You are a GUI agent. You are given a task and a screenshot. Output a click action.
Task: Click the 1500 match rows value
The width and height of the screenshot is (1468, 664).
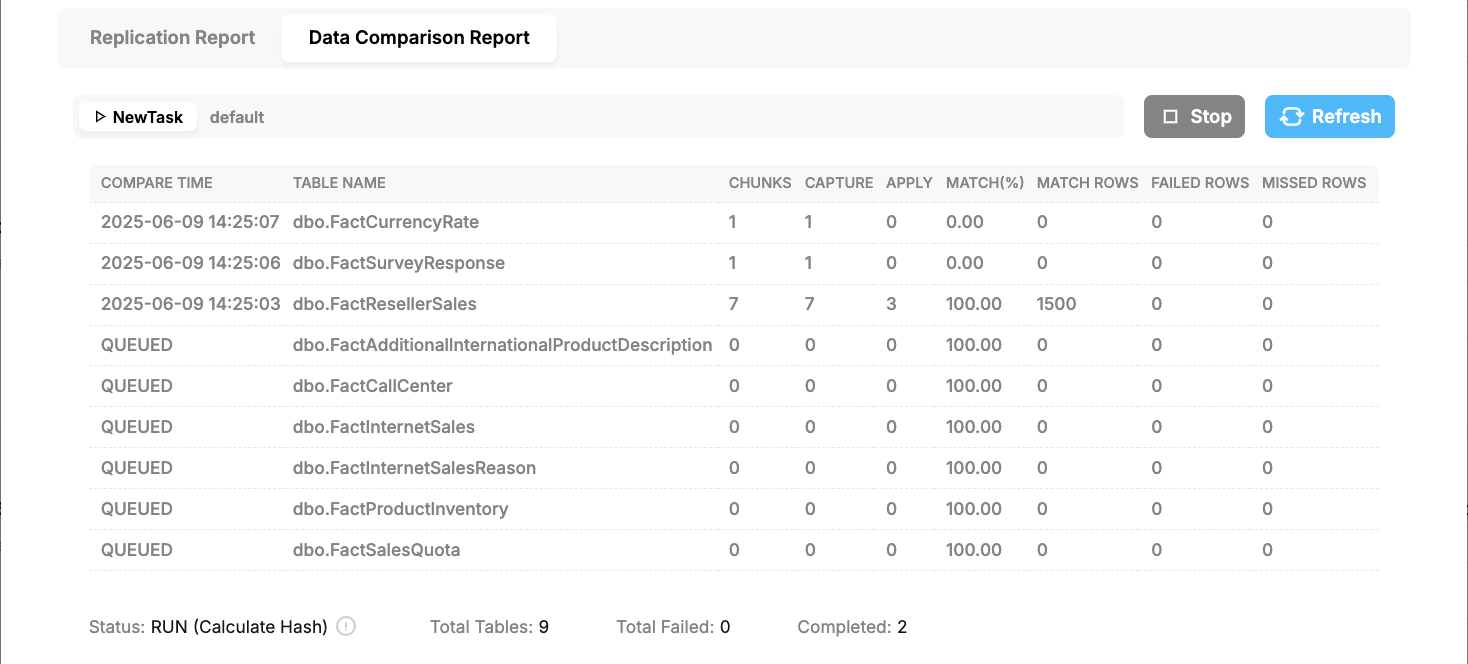point(1057,304)
